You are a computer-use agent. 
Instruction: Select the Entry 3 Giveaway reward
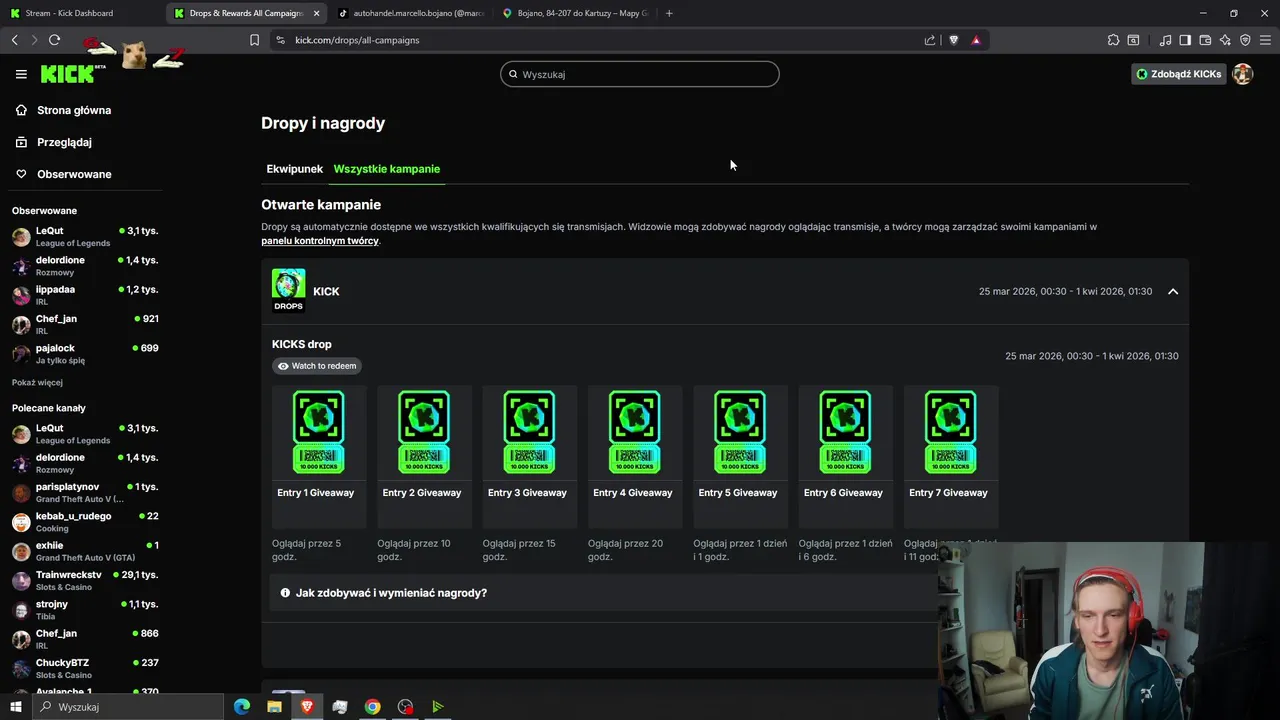[530, 457]
